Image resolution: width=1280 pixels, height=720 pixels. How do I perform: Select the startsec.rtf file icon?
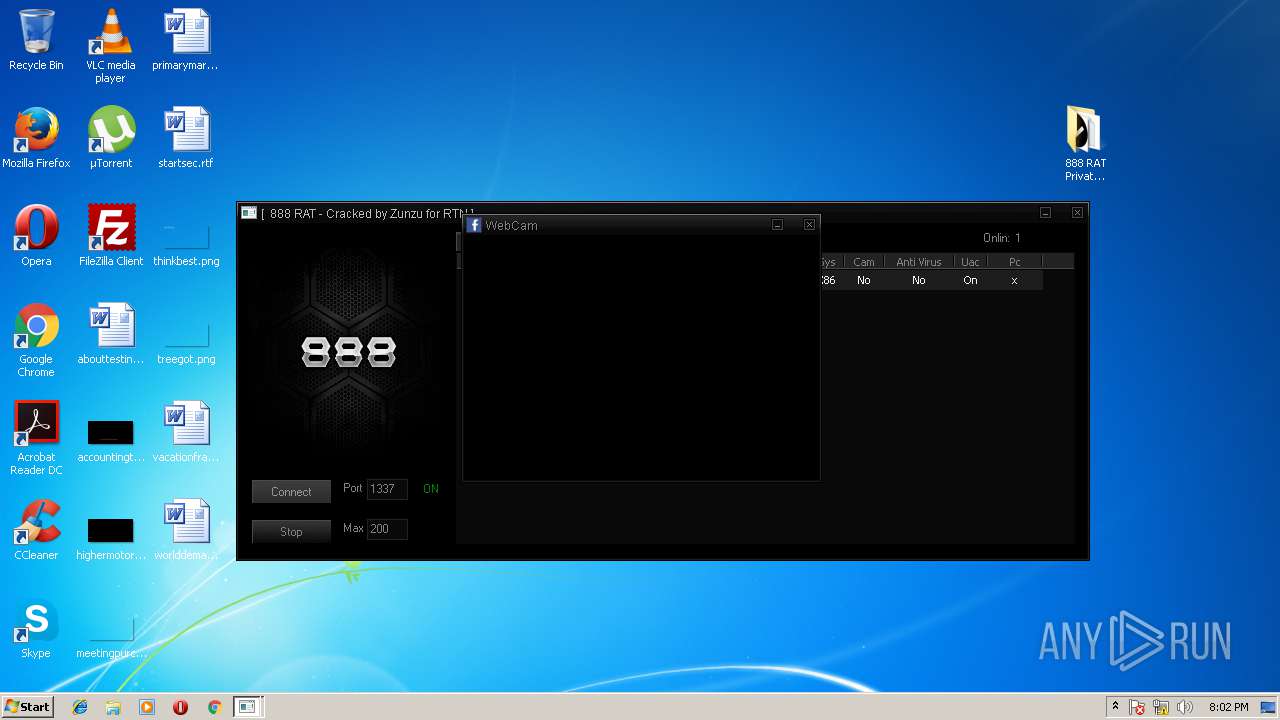point(185,138)
